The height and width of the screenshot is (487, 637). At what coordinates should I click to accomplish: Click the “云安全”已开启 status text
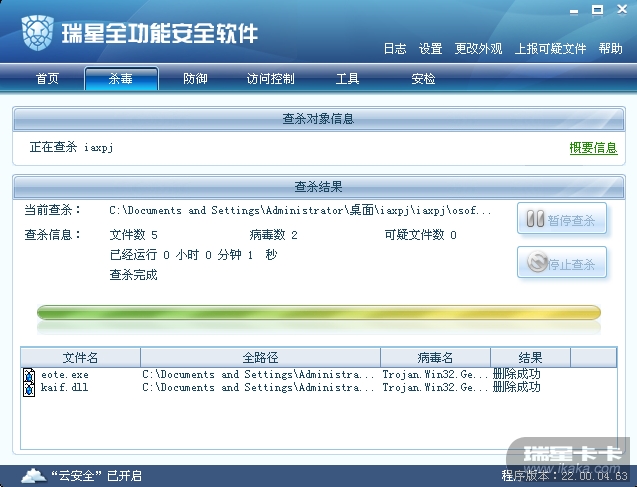pyautogui.click(x=96, y=476)
